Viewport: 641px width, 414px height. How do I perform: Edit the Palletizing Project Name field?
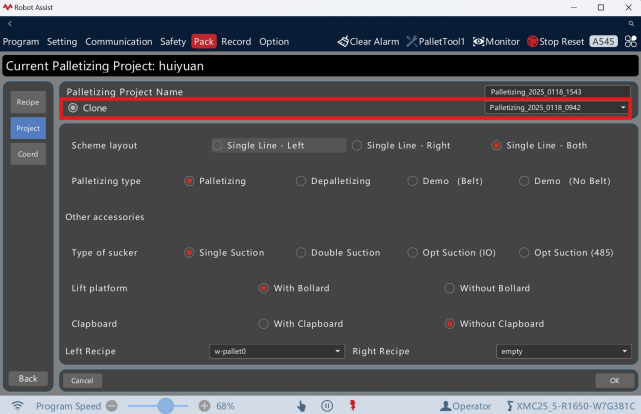pyautogui.click(x=557, y=92)
